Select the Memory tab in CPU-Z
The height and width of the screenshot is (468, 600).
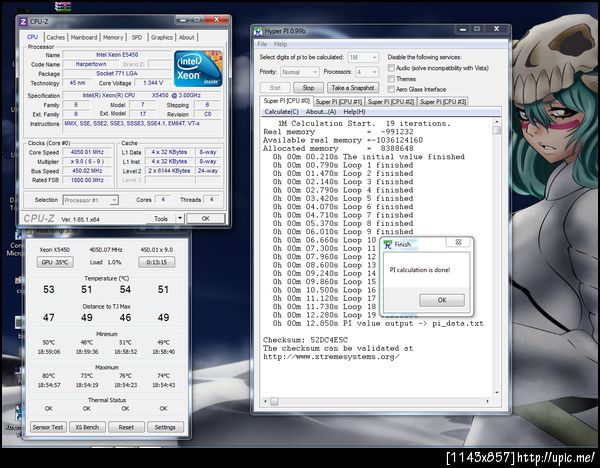[x=113, y=38]
